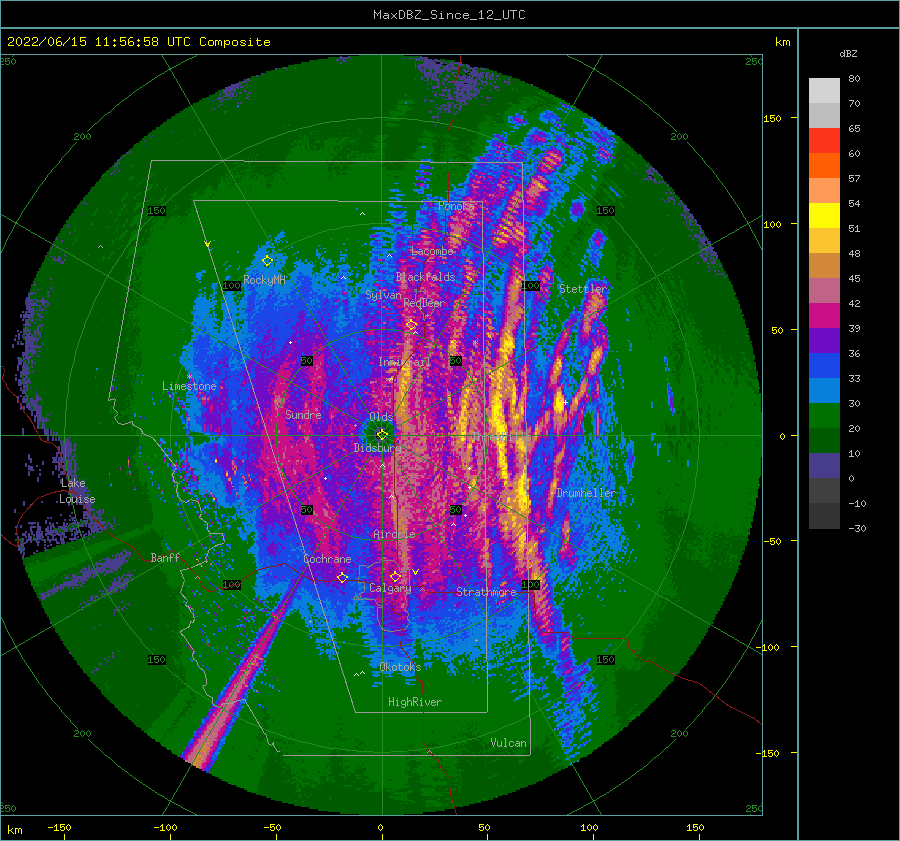Viewport: 900px width, 841px height.
Task: Select the Okotoks label
Action: 400,667
